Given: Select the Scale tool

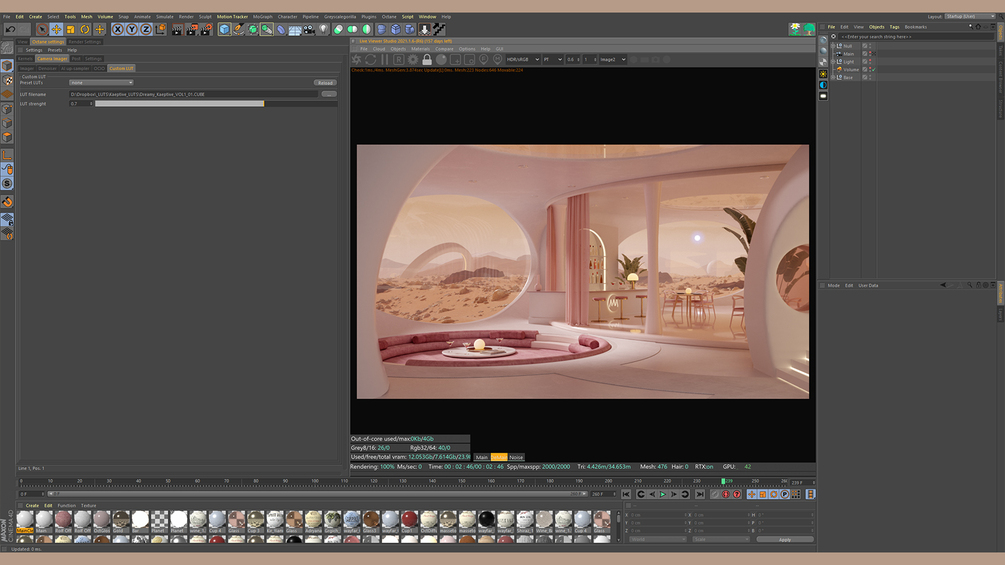Looking at the screenshot, I should click(x=71, y=29).
